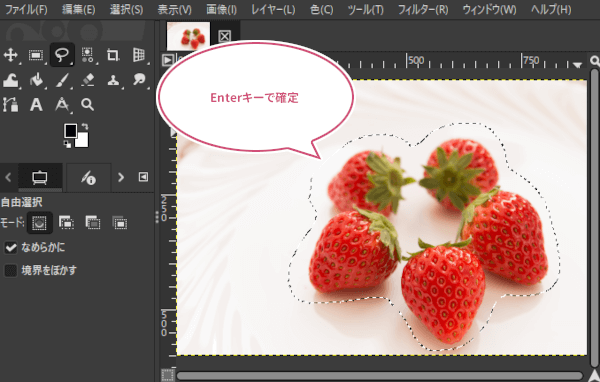This screenshot has width=600, height=382.
Task: Switch to the Device Status tab
Action: click(89, 177)
